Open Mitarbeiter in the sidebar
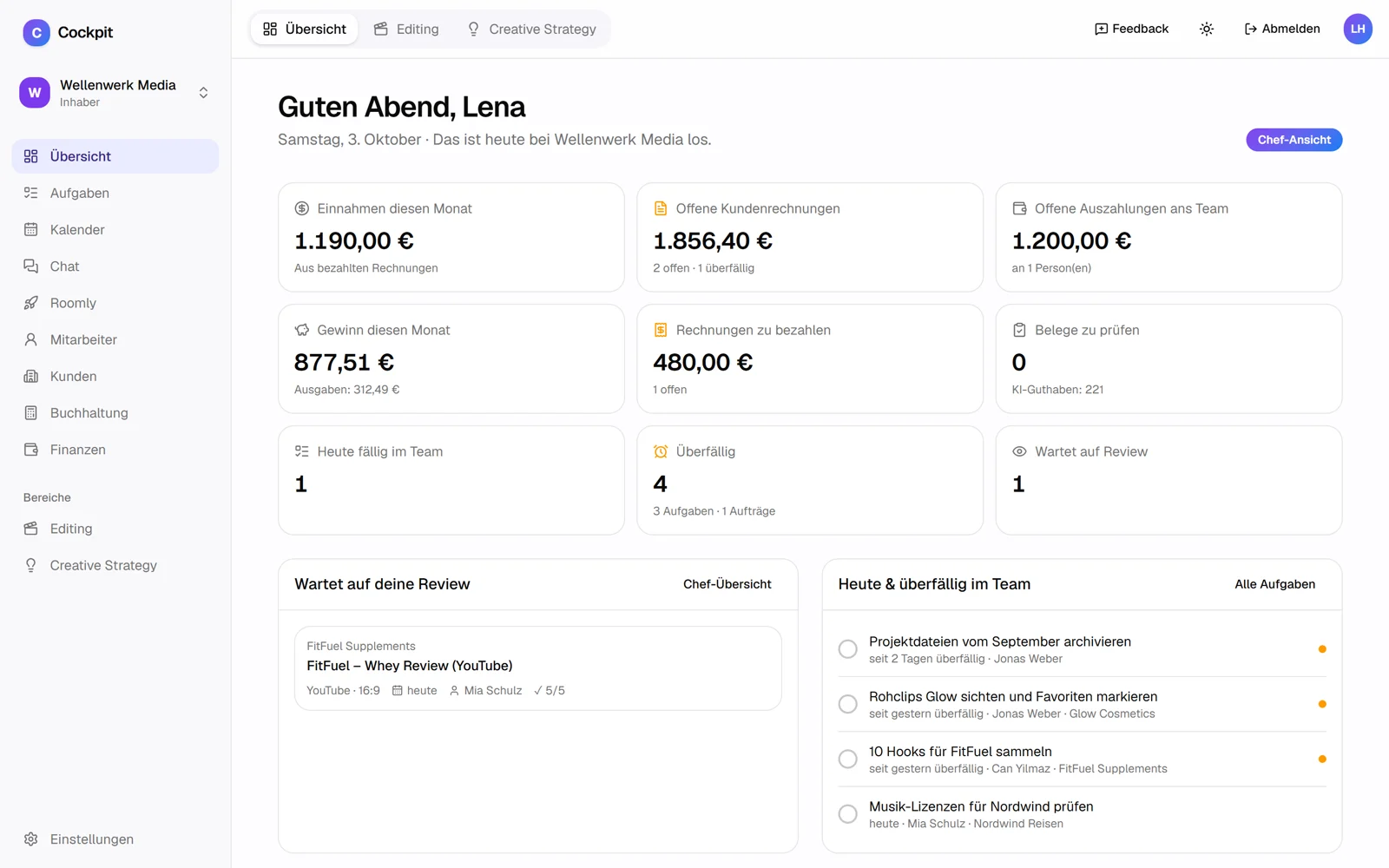 click(x=115, y=339)
